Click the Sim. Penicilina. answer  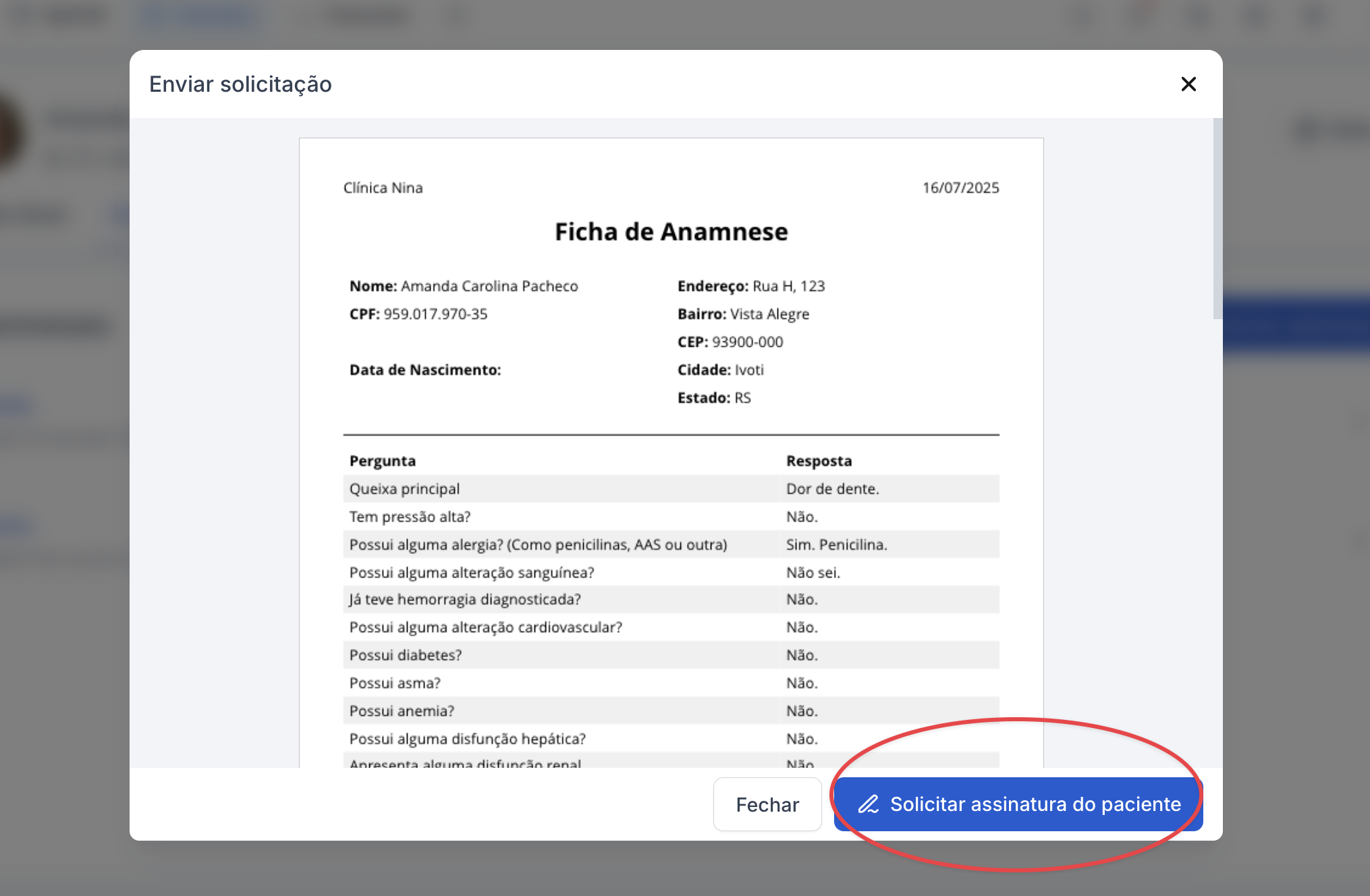(x=836, y=544)
